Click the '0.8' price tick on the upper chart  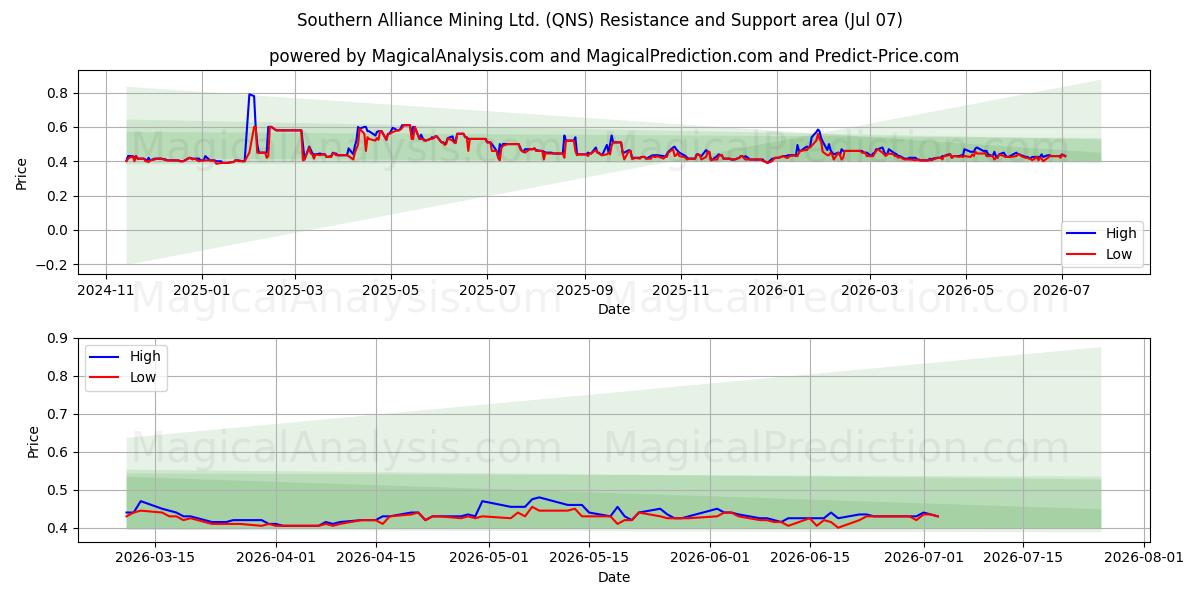click(58, 93)
